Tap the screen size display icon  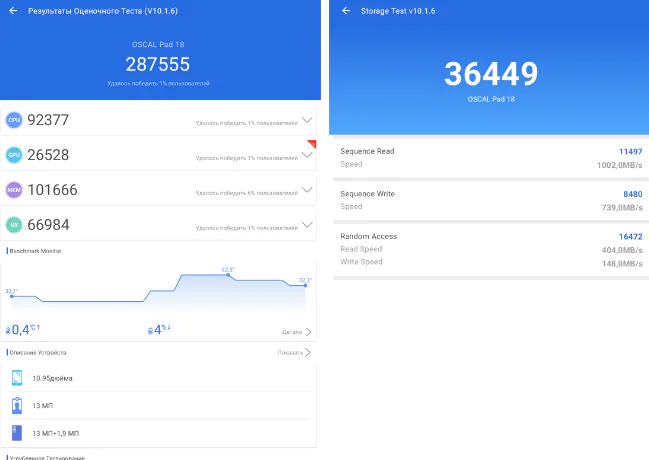[x=17, y=378]
